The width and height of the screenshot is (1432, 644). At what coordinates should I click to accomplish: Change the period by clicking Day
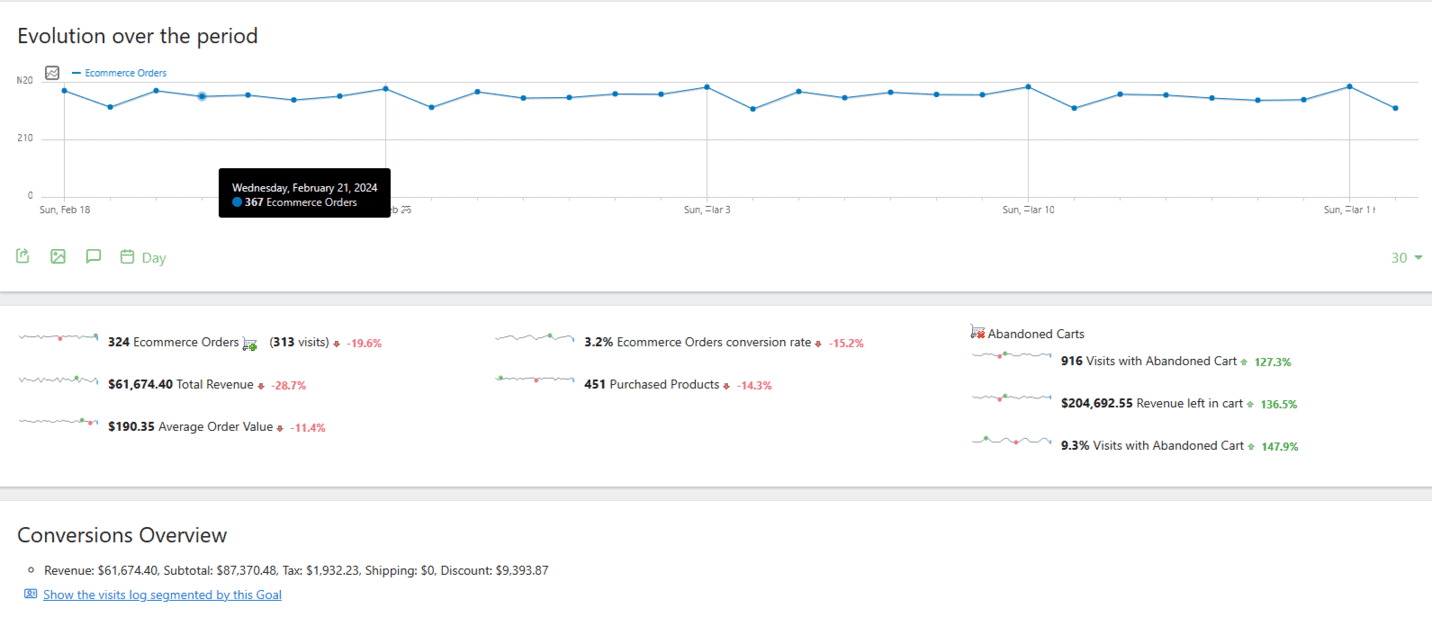(153, 257)
